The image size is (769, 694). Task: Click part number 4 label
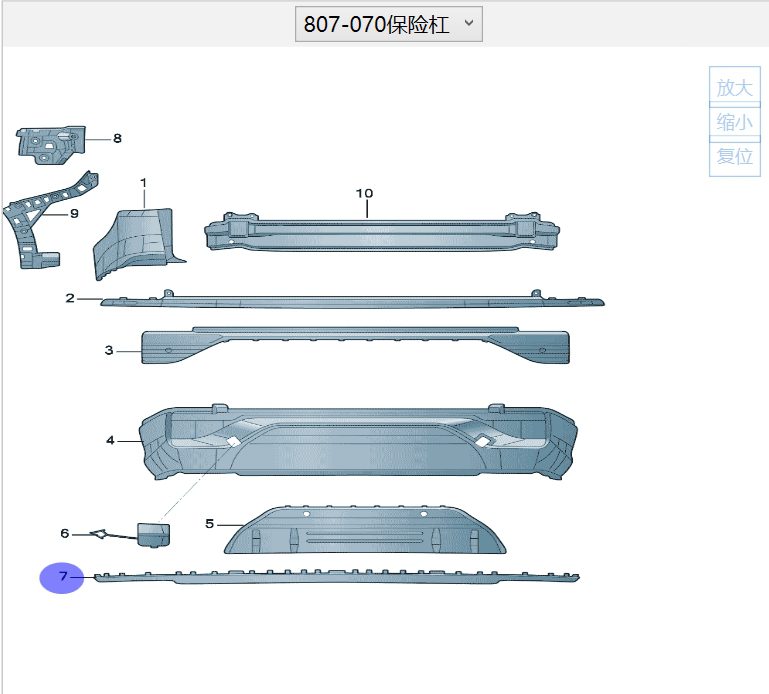(110, 440)
